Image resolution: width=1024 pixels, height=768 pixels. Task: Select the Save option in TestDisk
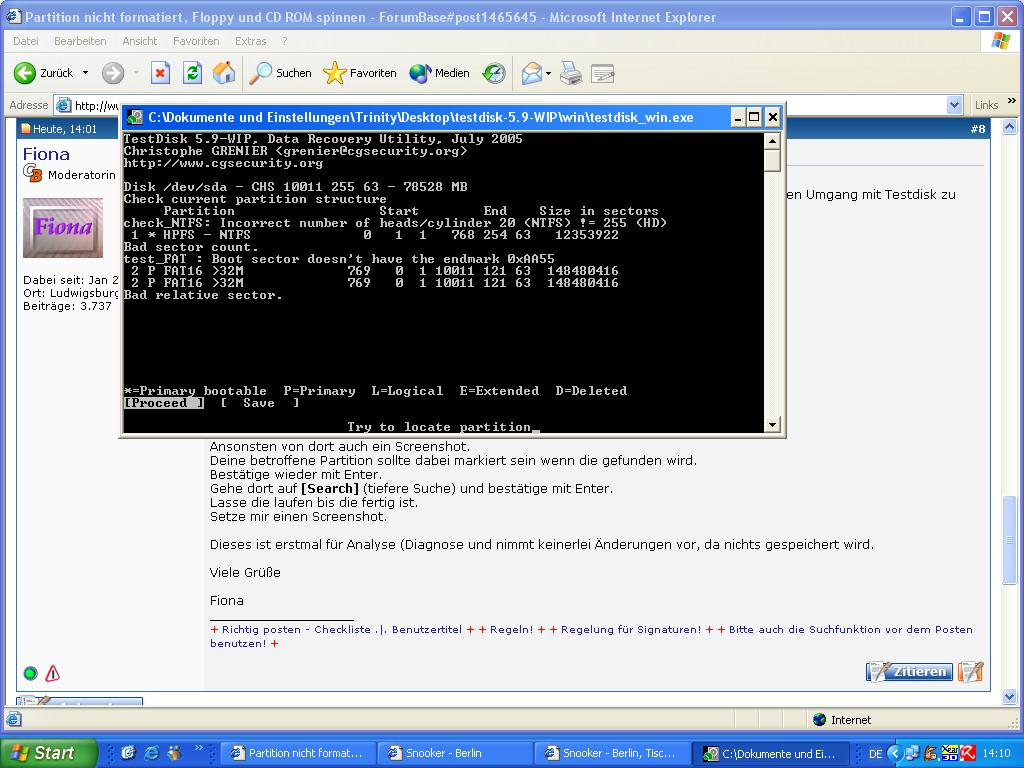(259, 403)
